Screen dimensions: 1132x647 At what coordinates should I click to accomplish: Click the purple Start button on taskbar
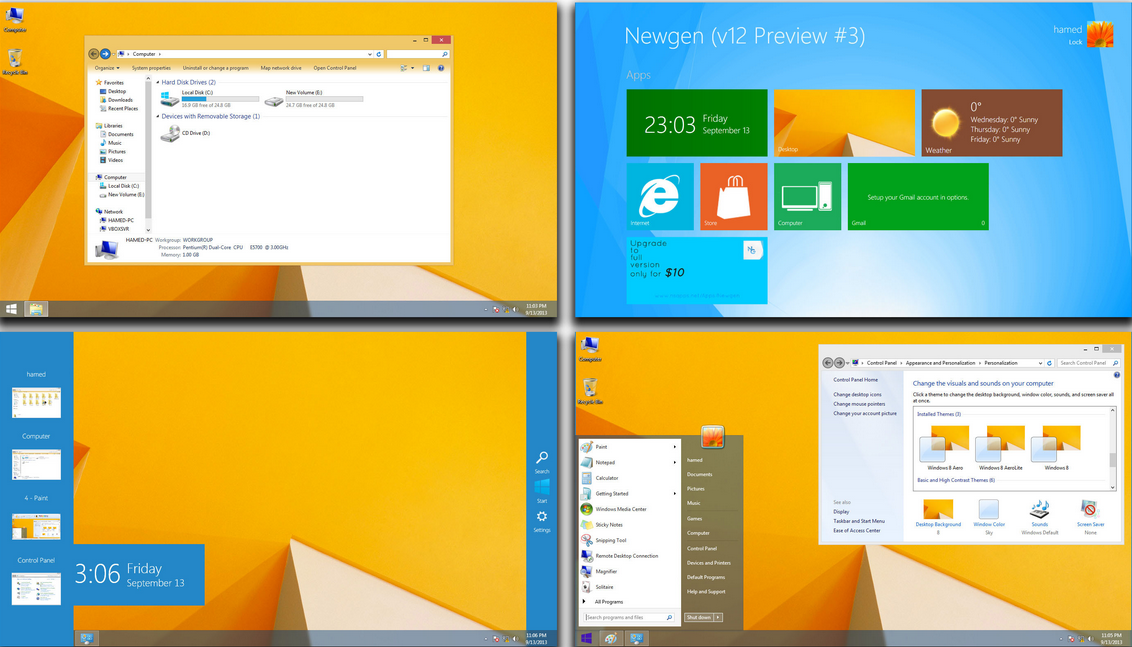tap(587, 638)
